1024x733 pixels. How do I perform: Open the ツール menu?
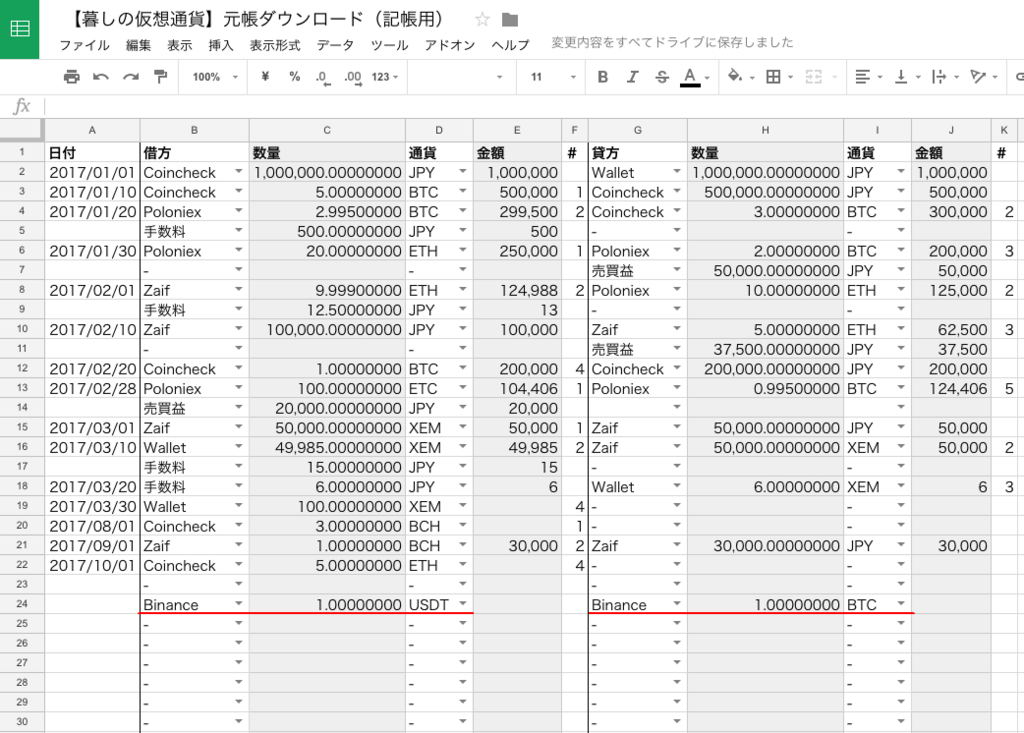(389, 45)
